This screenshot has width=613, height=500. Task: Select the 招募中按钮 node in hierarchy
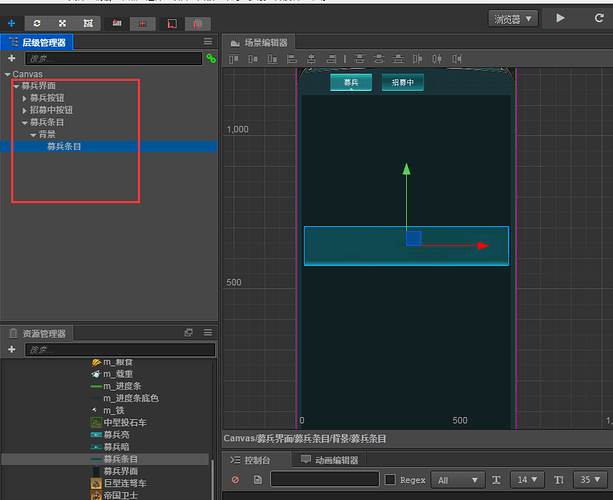tap(53, 110)
